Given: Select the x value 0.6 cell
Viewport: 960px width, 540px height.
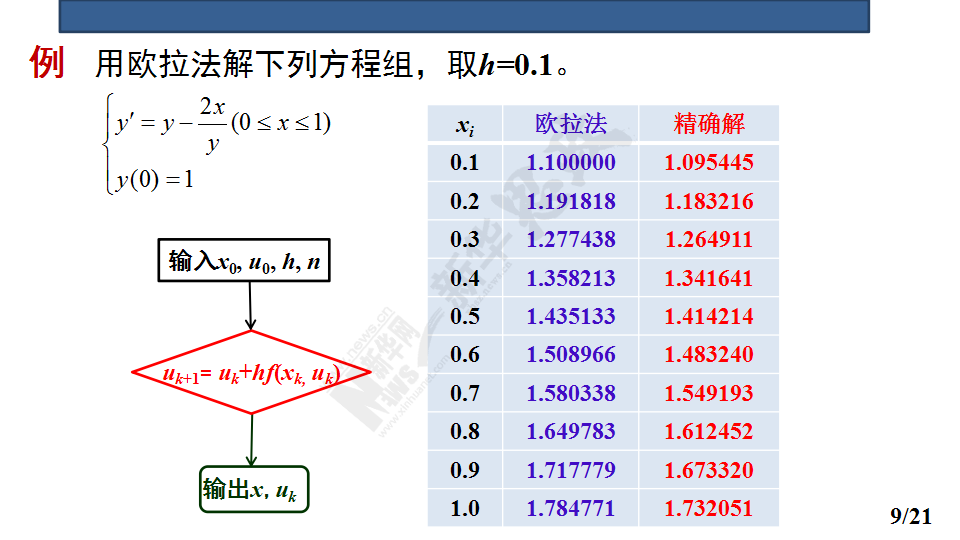Looking at the screenshot, I should (465, 354).
